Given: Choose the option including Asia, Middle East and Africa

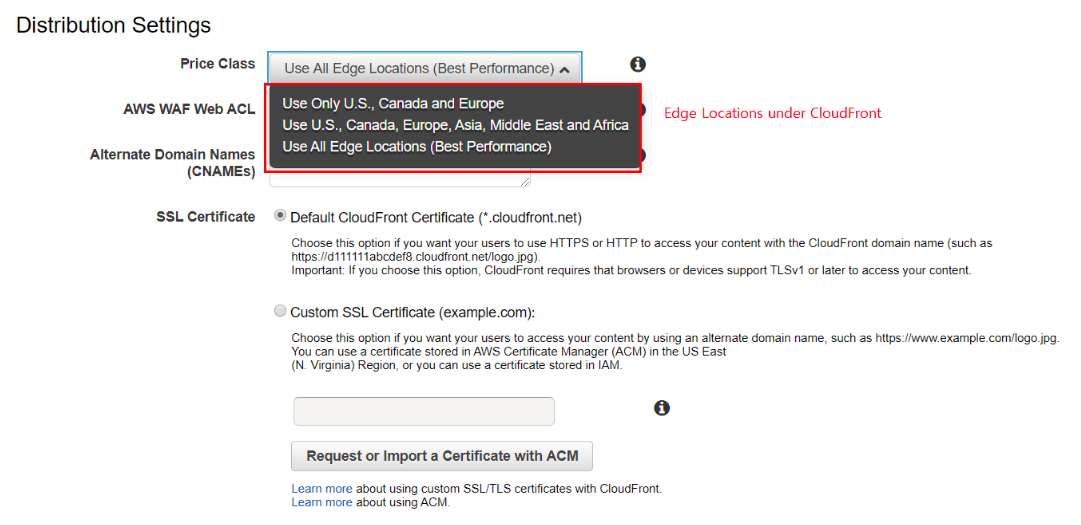Looking at the screenshot, I should tap(455, 125).
